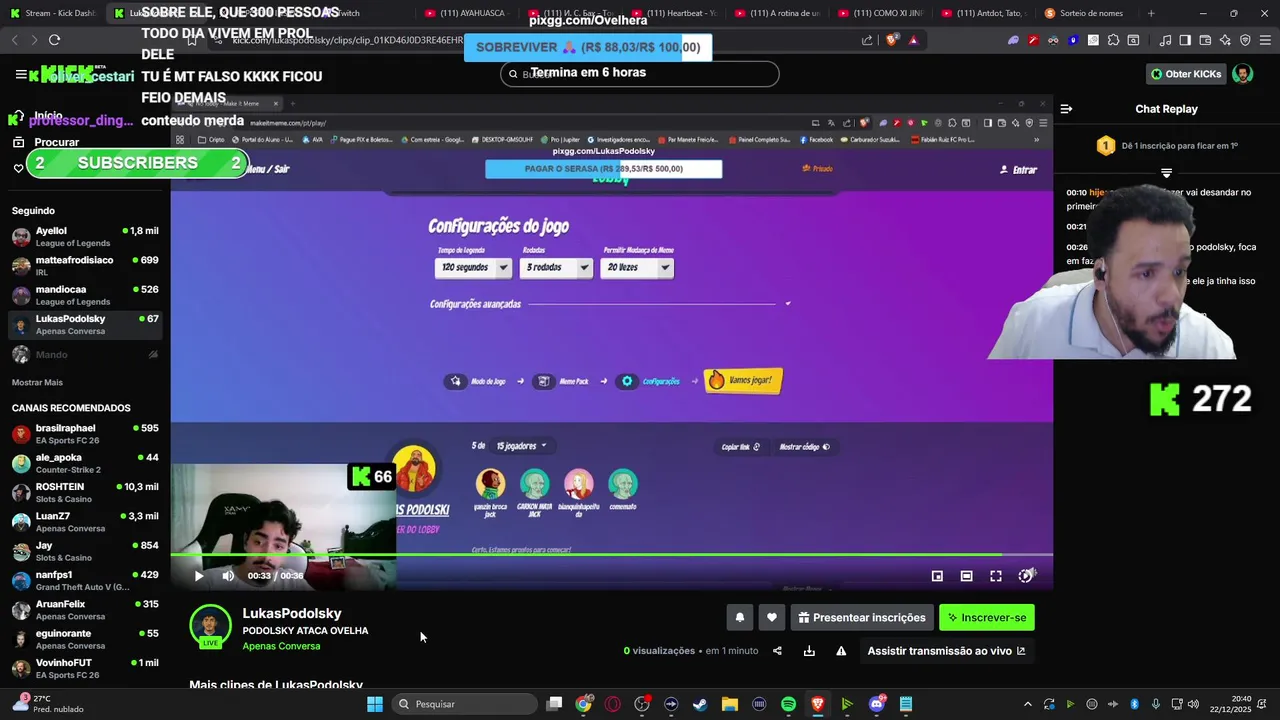
Task: Enter fullscreen mode in the video player
Action: pos(996,576)
